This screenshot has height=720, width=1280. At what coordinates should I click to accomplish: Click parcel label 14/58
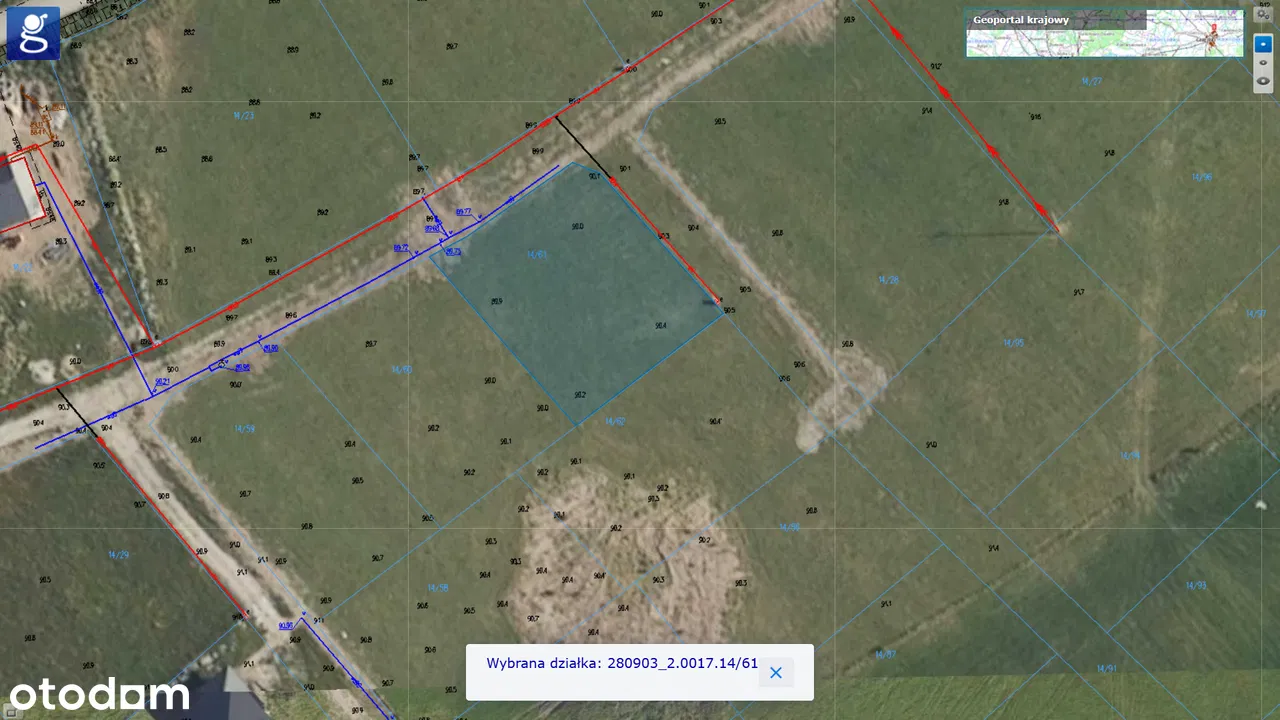coord(437,587)
